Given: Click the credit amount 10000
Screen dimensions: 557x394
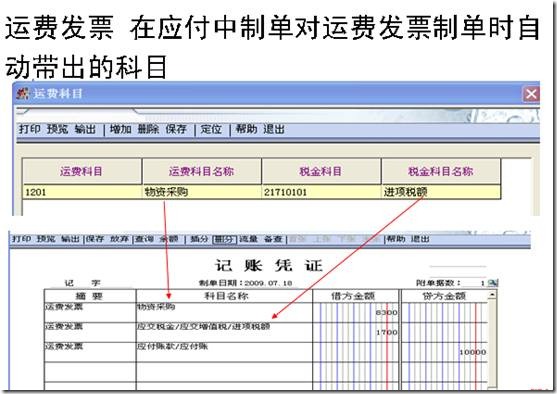Looking at the screenshot, I should pos(472,352).
